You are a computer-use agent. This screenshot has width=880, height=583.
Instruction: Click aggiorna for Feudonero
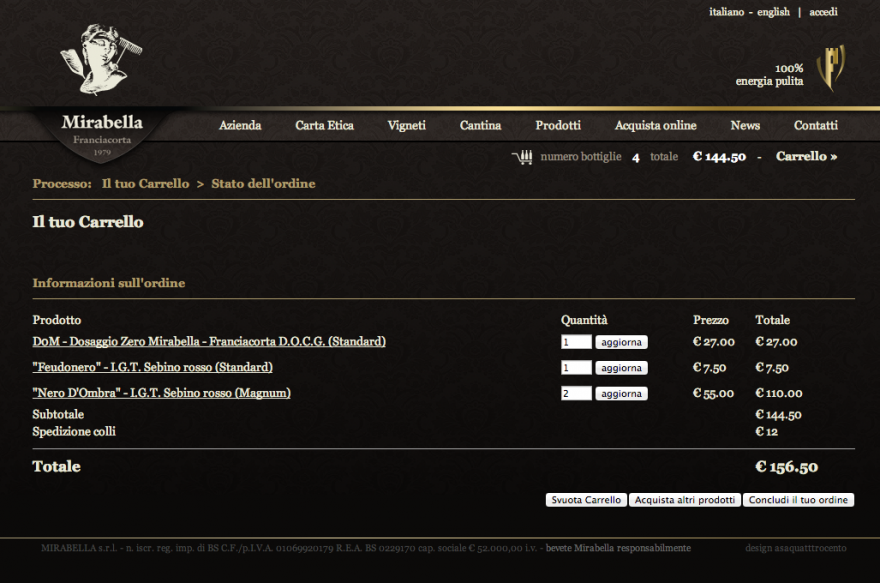pyautogui.click(x=621, y=368)
